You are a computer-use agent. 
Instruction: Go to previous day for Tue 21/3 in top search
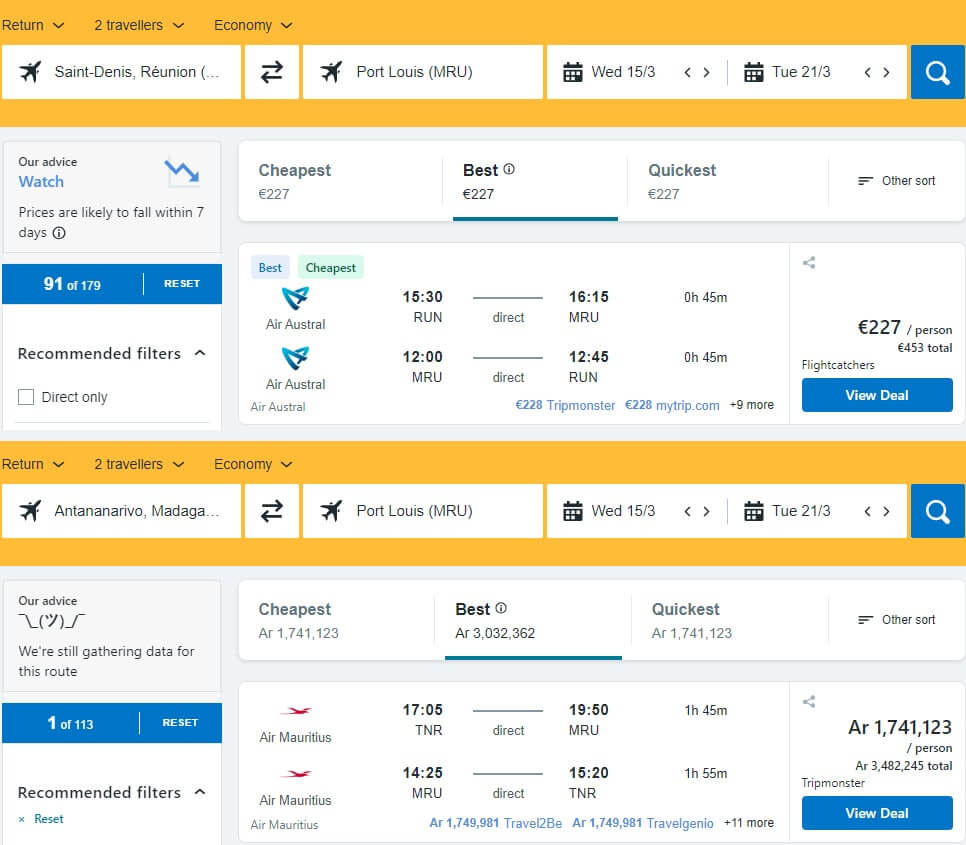[867, 73]
